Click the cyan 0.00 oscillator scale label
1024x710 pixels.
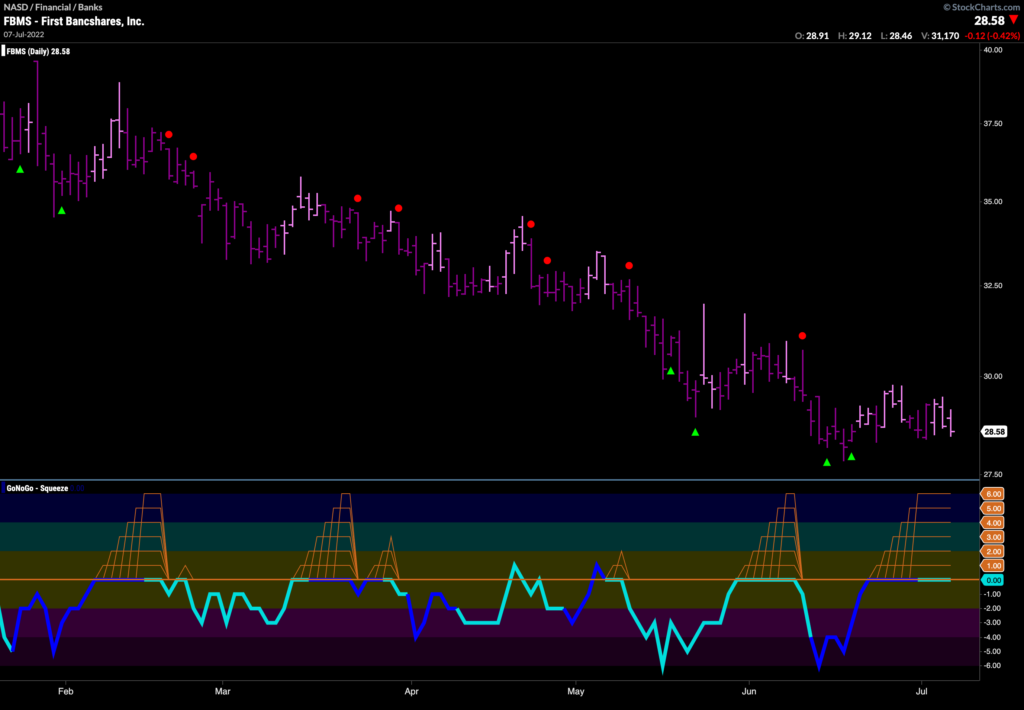pos(995,580)
